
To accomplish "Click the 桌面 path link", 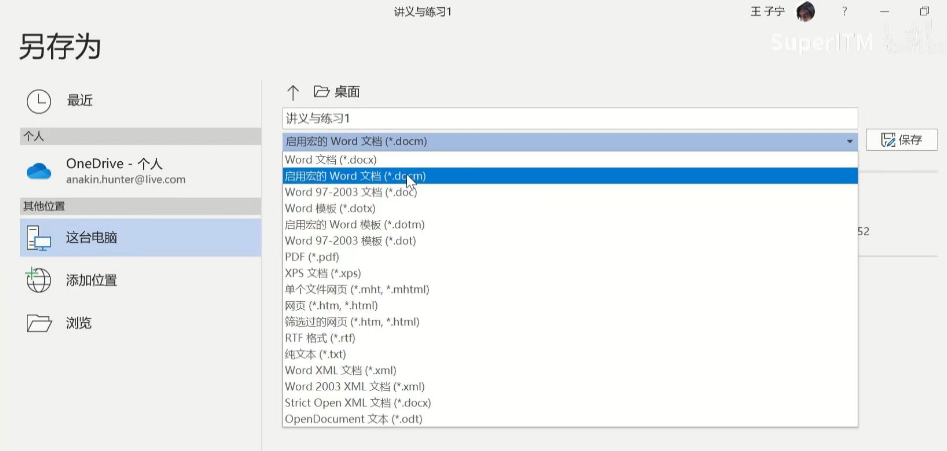I will click(x=347, y=92).
